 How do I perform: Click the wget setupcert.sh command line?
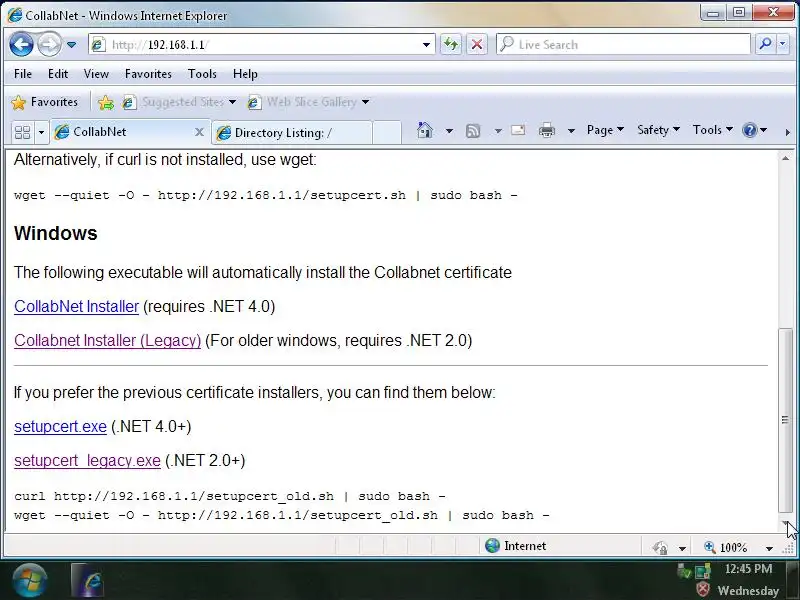(265, 195)
